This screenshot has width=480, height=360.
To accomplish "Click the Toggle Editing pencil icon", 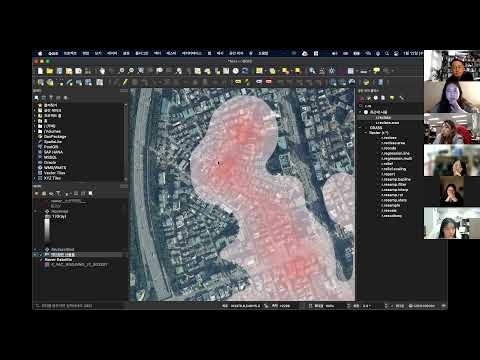I will tap(125, 82).
